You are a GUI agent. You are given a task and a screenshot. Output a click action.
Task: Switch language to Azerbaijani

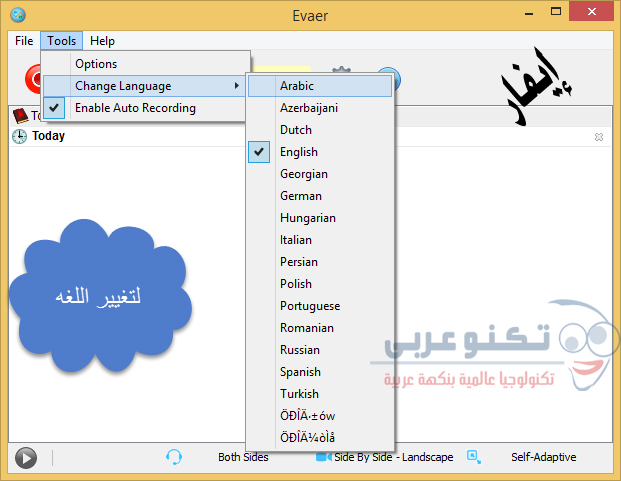click(320, 108)
